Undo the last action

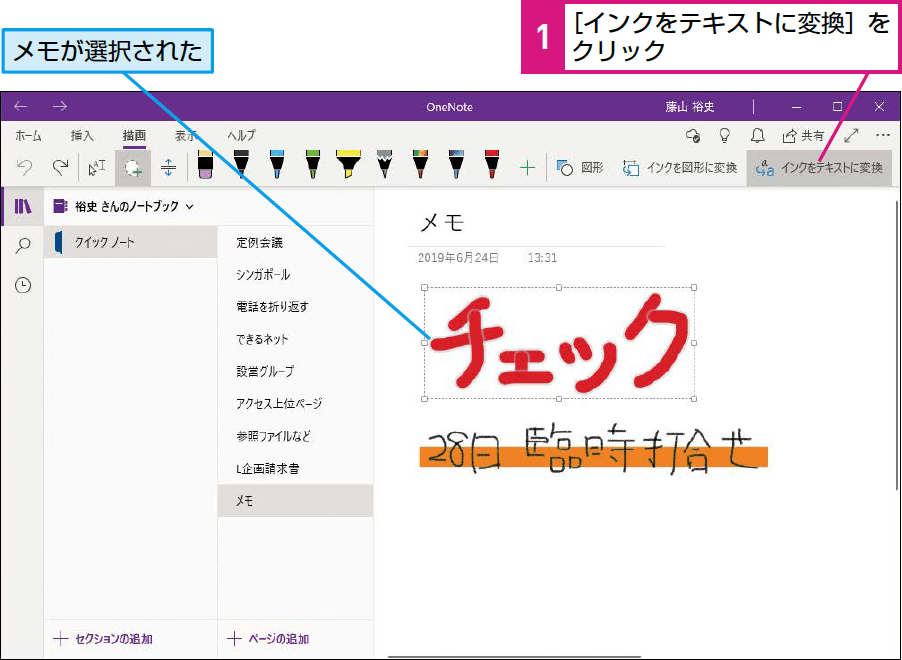click(x=24, y=167)
